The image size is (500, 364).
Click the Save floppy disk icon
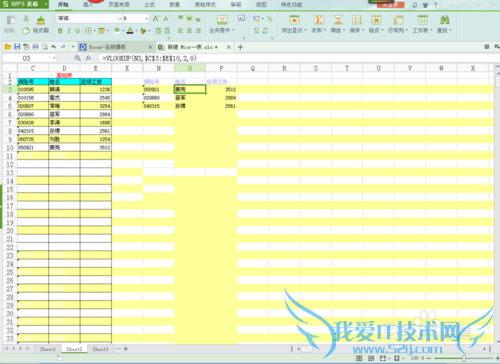17,47
